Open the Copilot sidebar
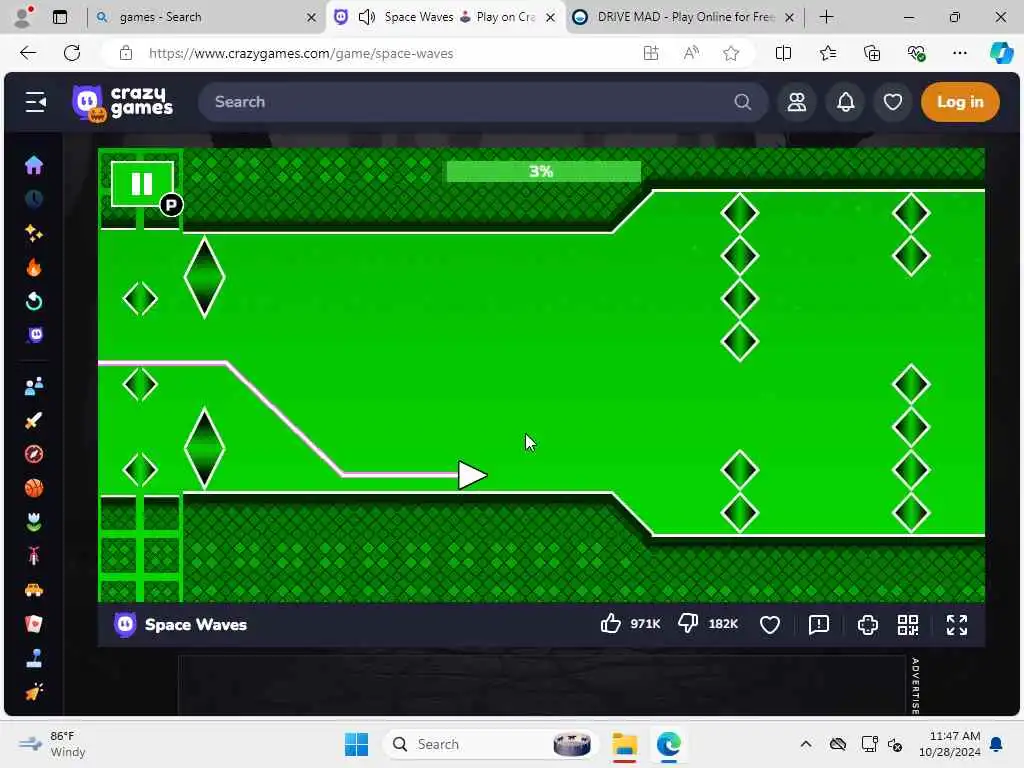1024x768 pixels. [x=1001, y=53]
